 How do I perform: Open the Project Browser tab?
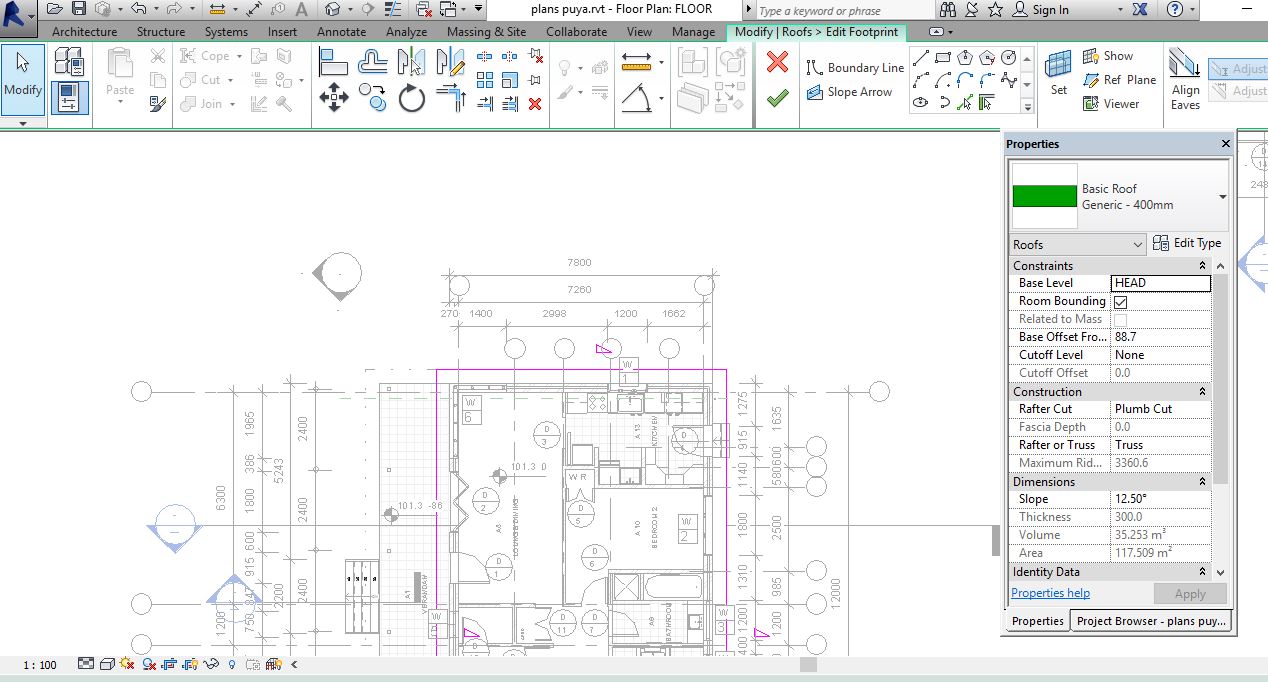[x=1150, y=621]
